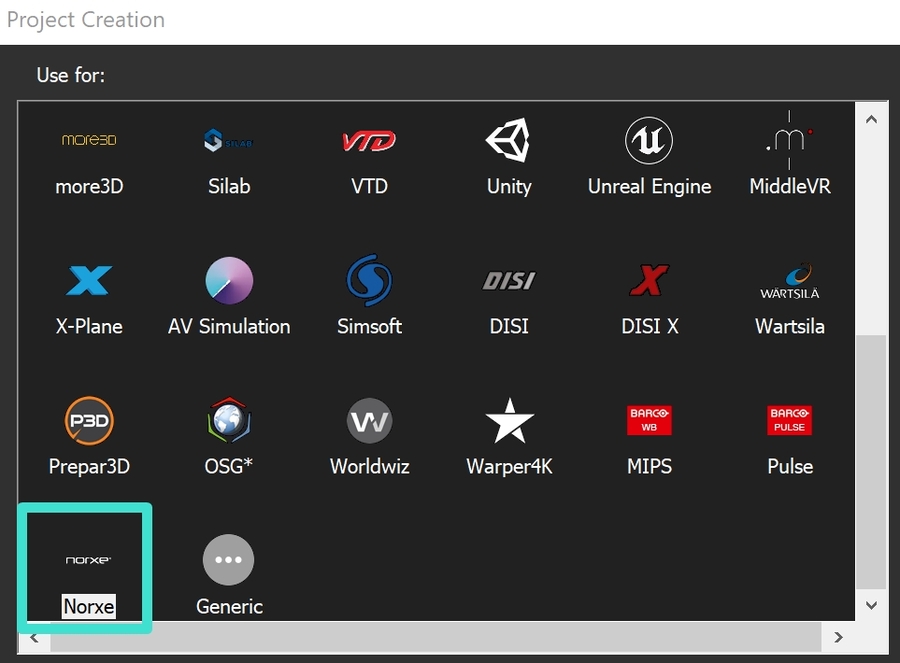
Task: Select the Warper4K star icon
Action: tap(509, 421)
